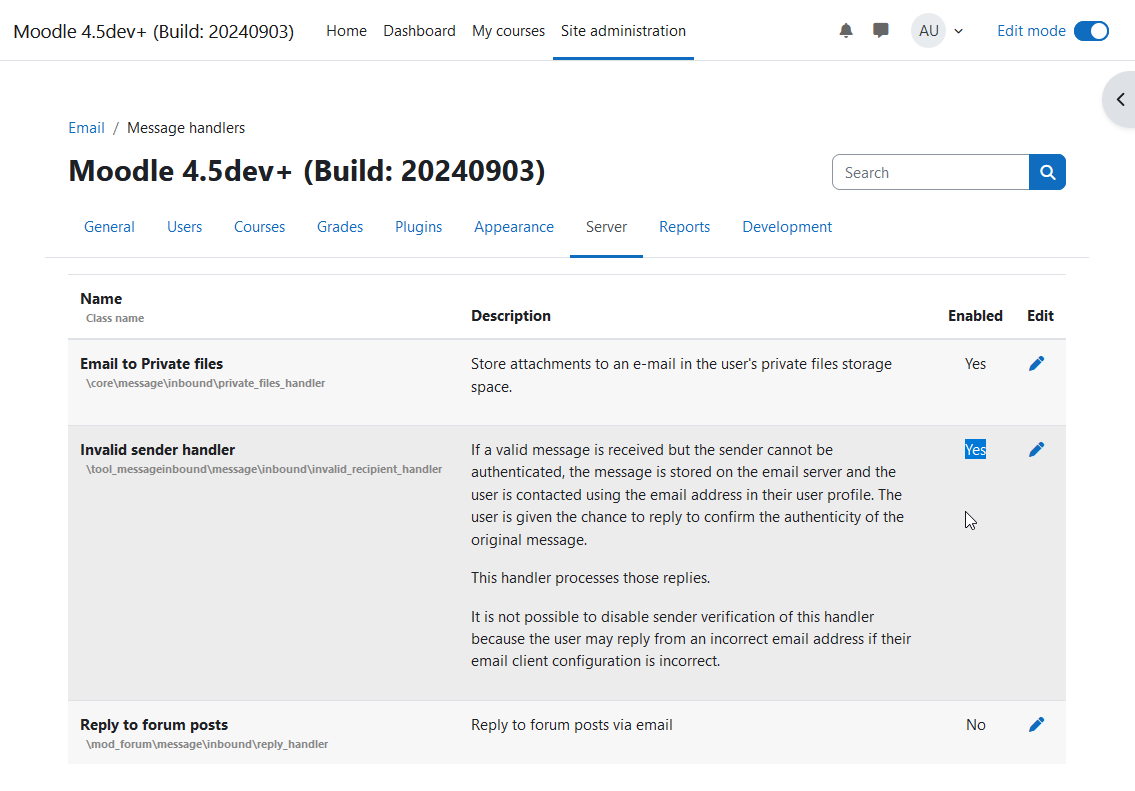
Task: Switch to the Users tab
Action: tap(185, 227)
